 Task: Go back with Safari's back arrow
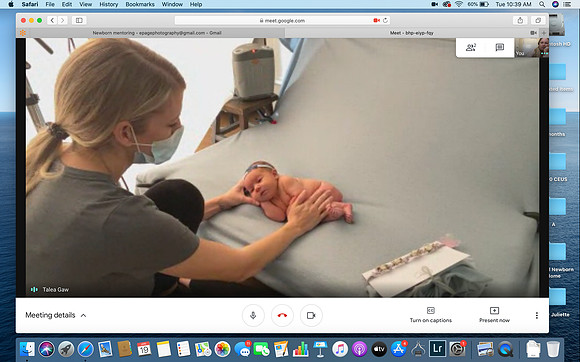pyautogui.click(x=52, y=20)
